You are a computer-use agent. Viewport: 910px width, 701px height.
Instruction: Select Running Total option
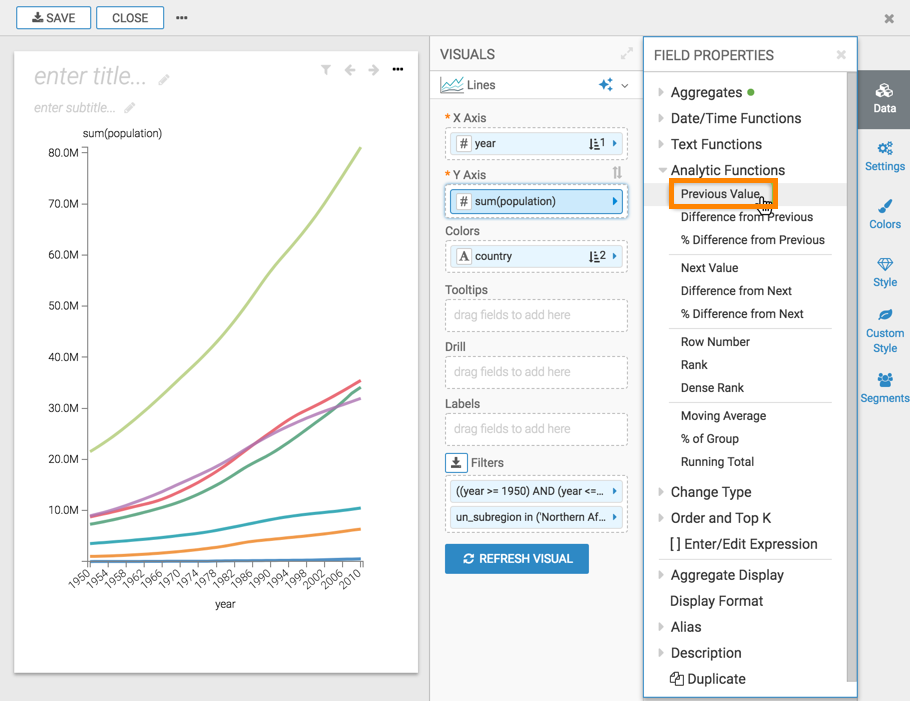pos(717,462)
